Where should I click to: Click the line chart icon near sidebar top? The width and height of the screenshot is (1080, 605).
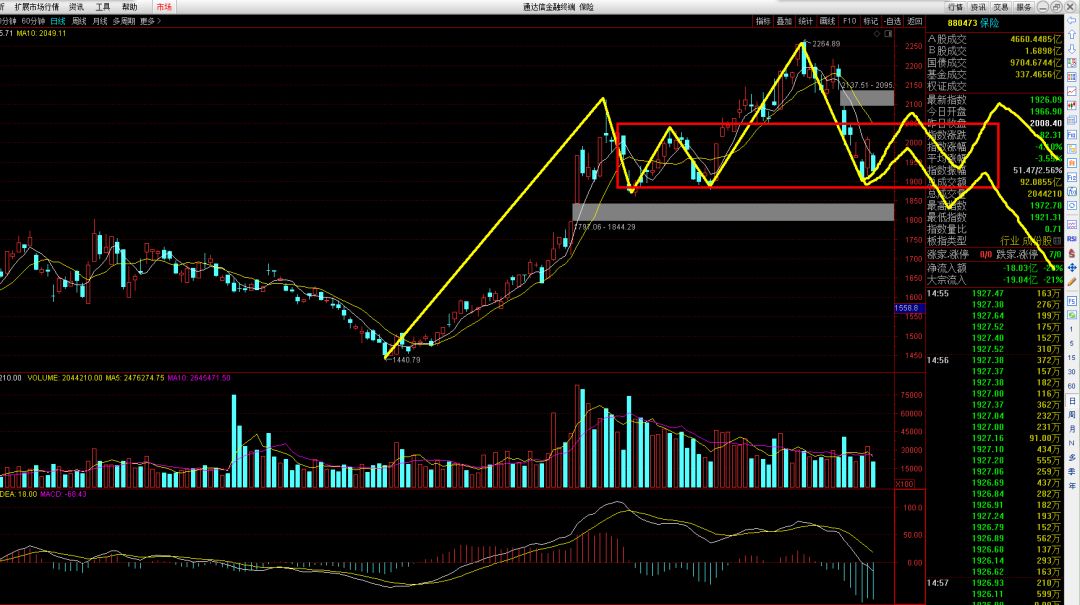pyautogui.click(x=1072, y=91)
